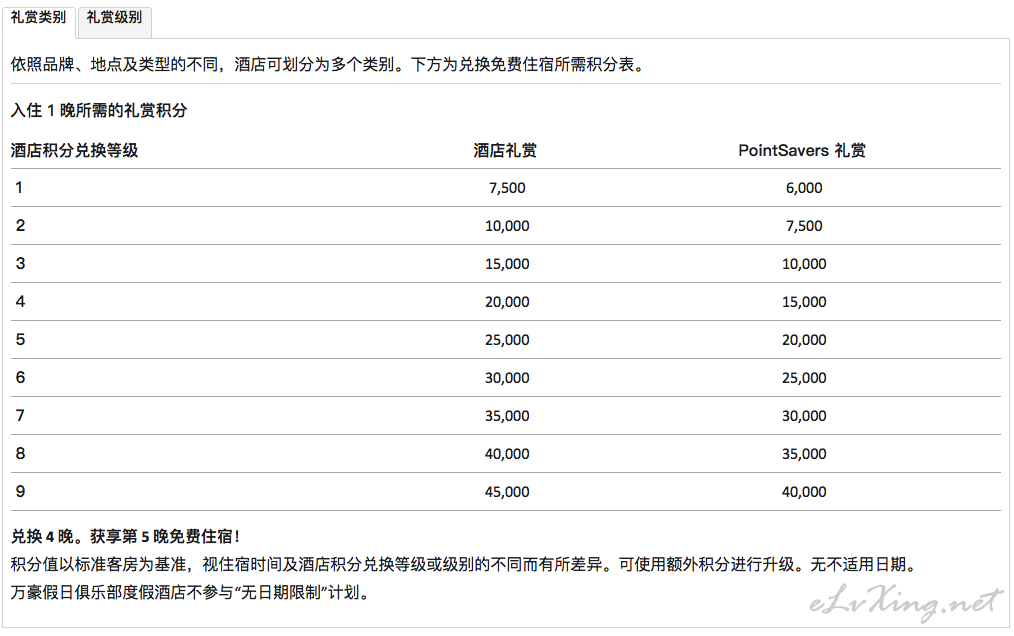Click PointSavers value 7,500 in row 2
The image size is (1014, 636).
[x=804, y=226]
